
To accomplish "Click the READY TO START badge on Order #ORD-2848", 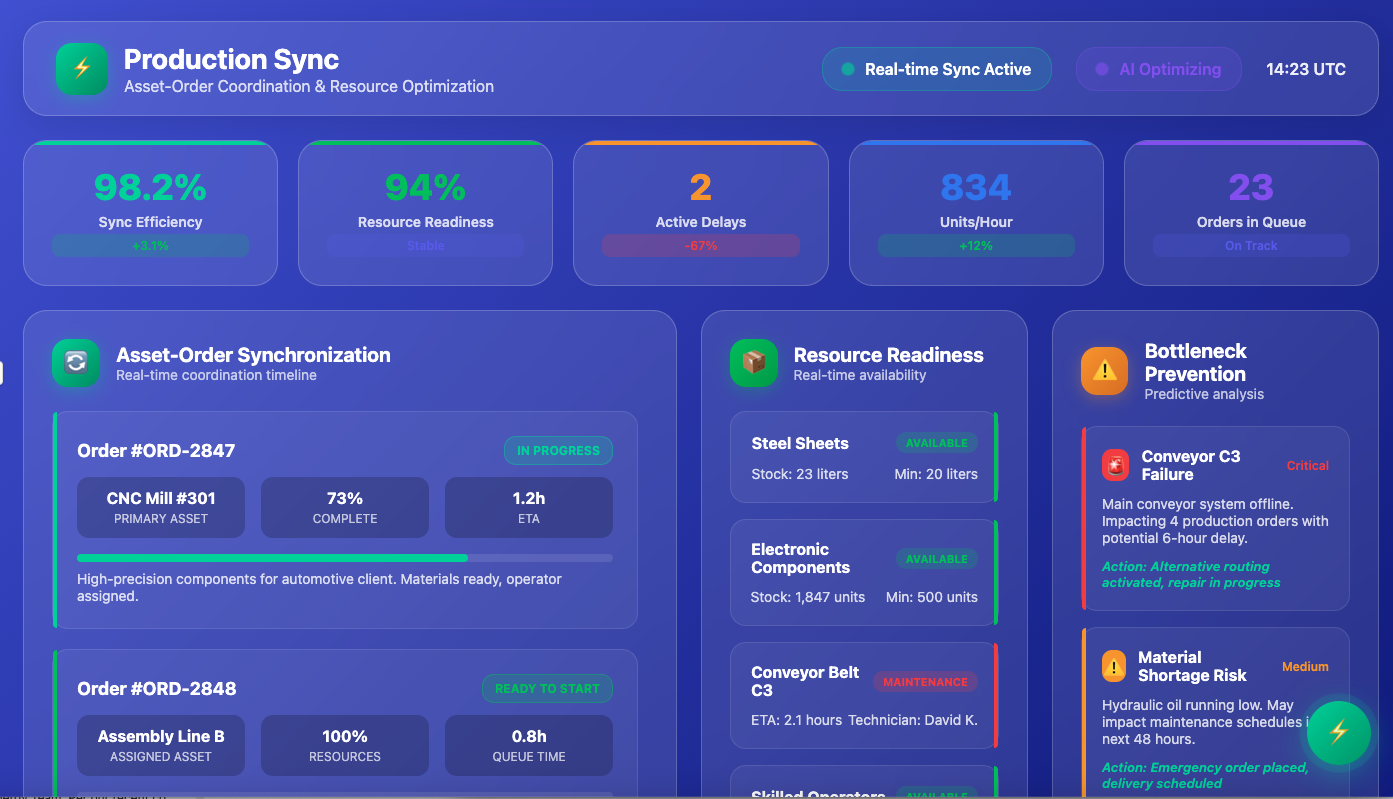I will point(547,689).
